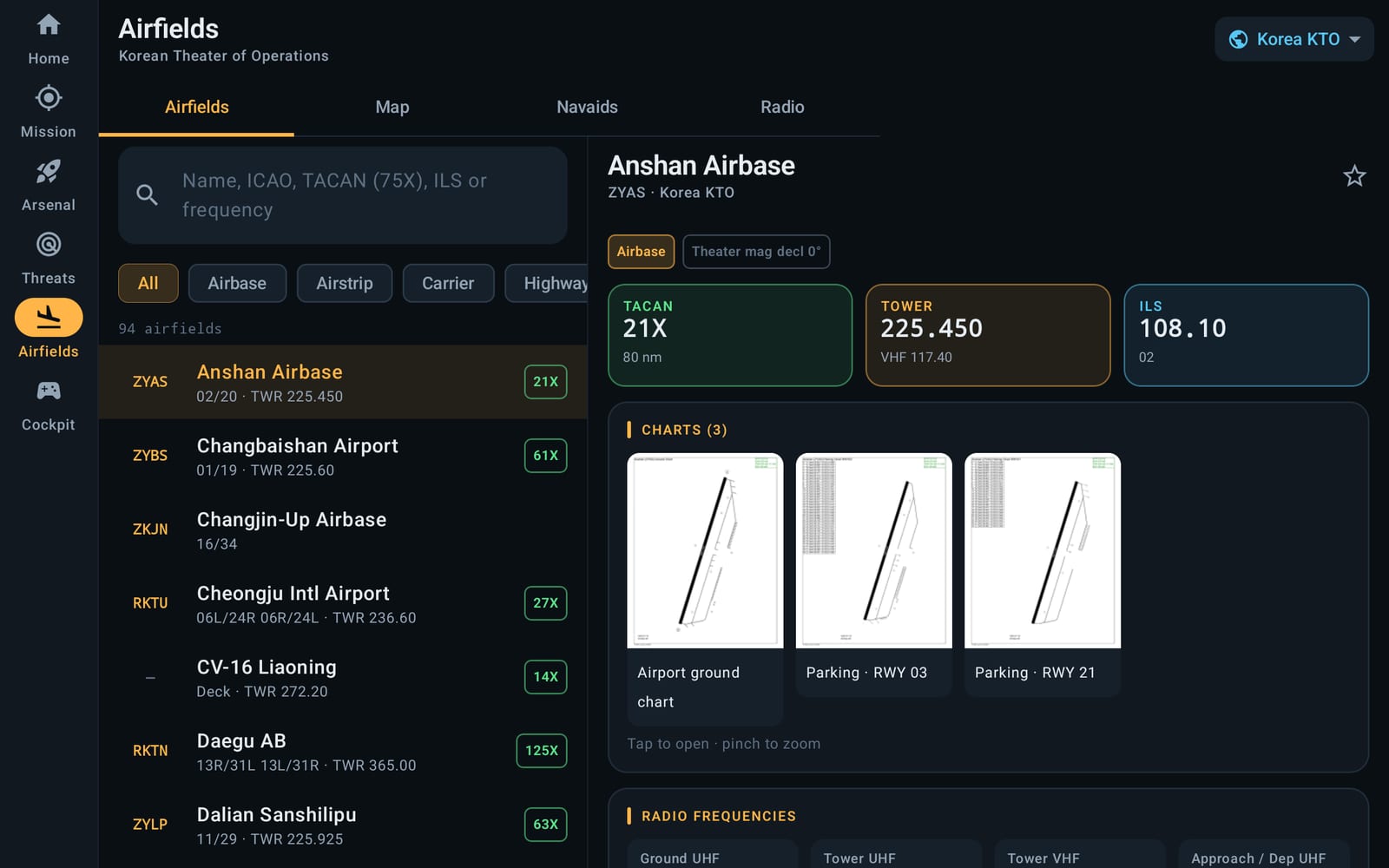The image size is (1389, 868).
Task: Open Cheongju Intl Airport entry
Action: tap(343, 603)
